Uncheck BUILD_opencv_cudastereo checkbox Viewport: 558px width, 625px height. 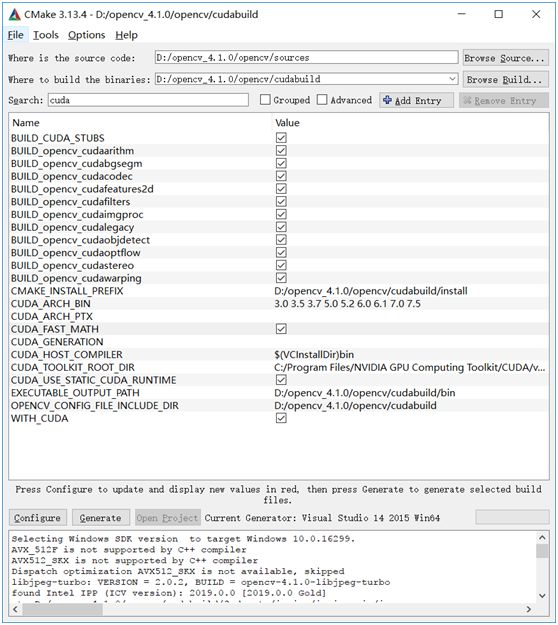point(281,265)
